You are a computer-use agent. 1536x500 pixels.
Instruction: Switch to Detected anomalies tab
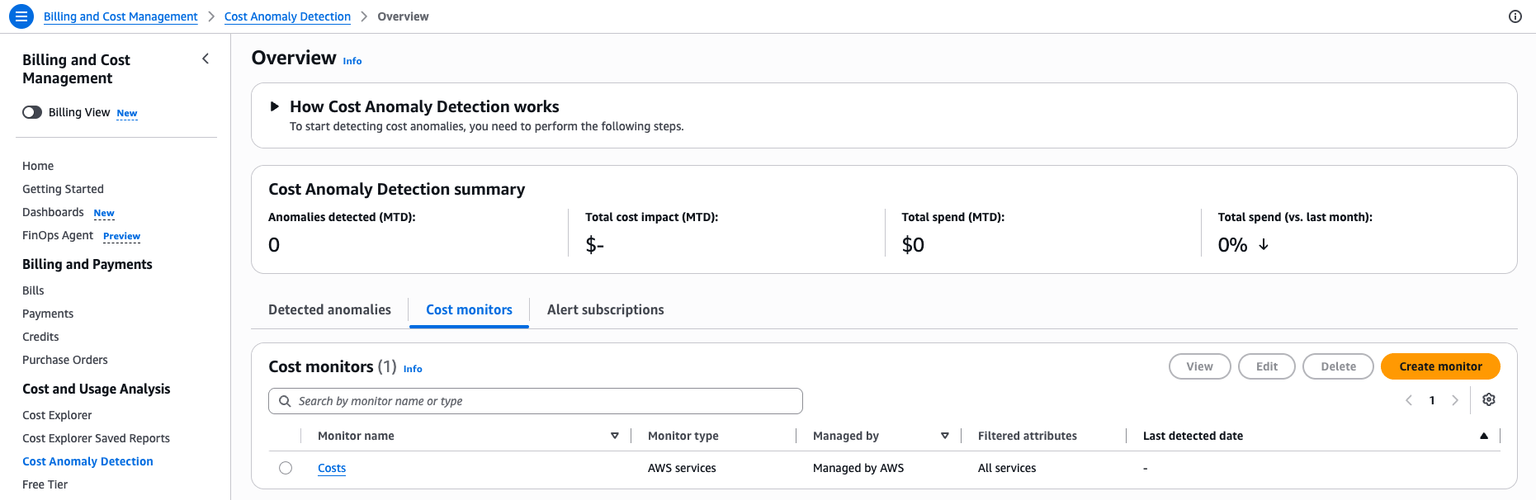click(x=330, y=310)
